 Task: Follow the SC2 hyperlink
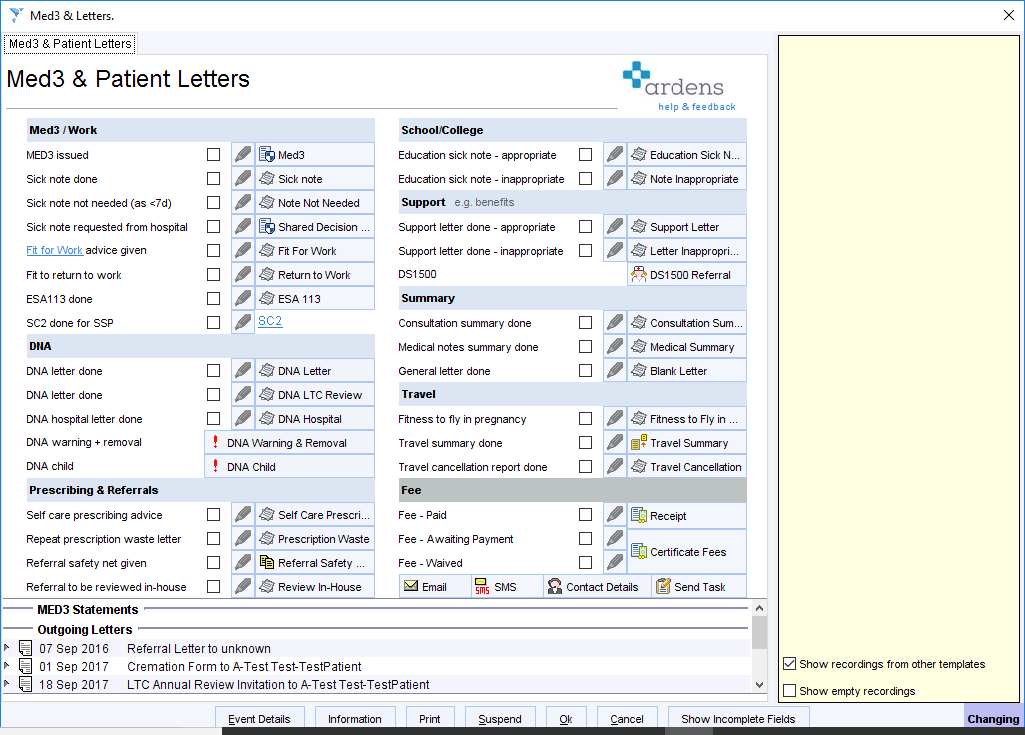coord(269,322)
